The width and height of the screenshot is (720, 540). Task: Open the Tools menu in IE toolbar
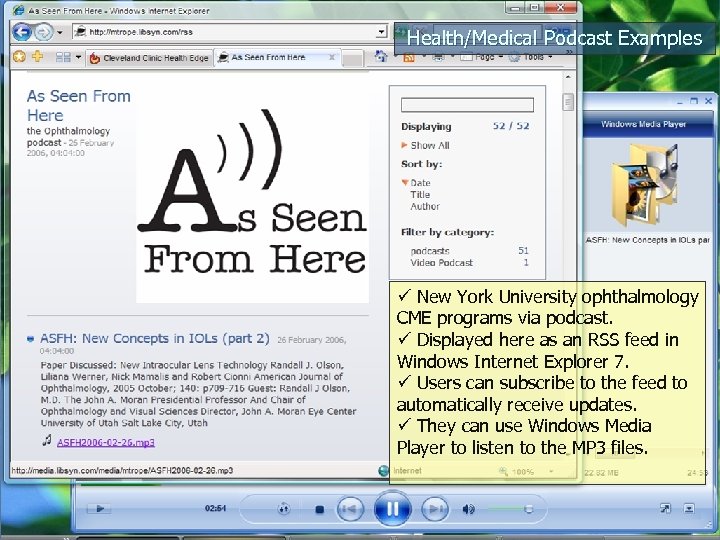click(531, 57)
